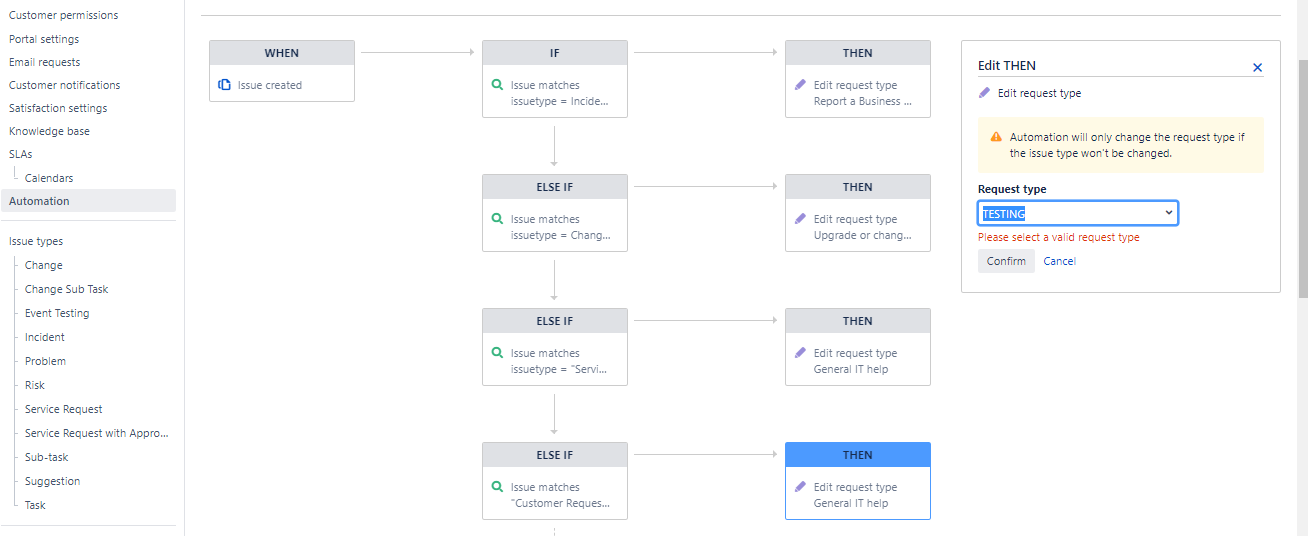
Task: Select the Suggestion issue type
Action: [x=53, y=481]
